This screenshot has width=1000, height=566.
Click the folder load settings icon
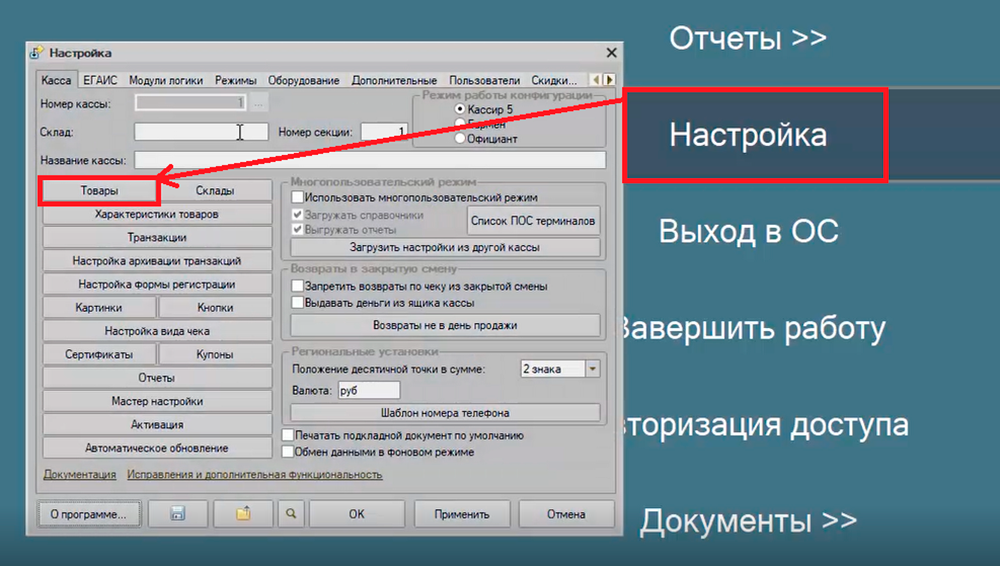[x=242, y=514]
